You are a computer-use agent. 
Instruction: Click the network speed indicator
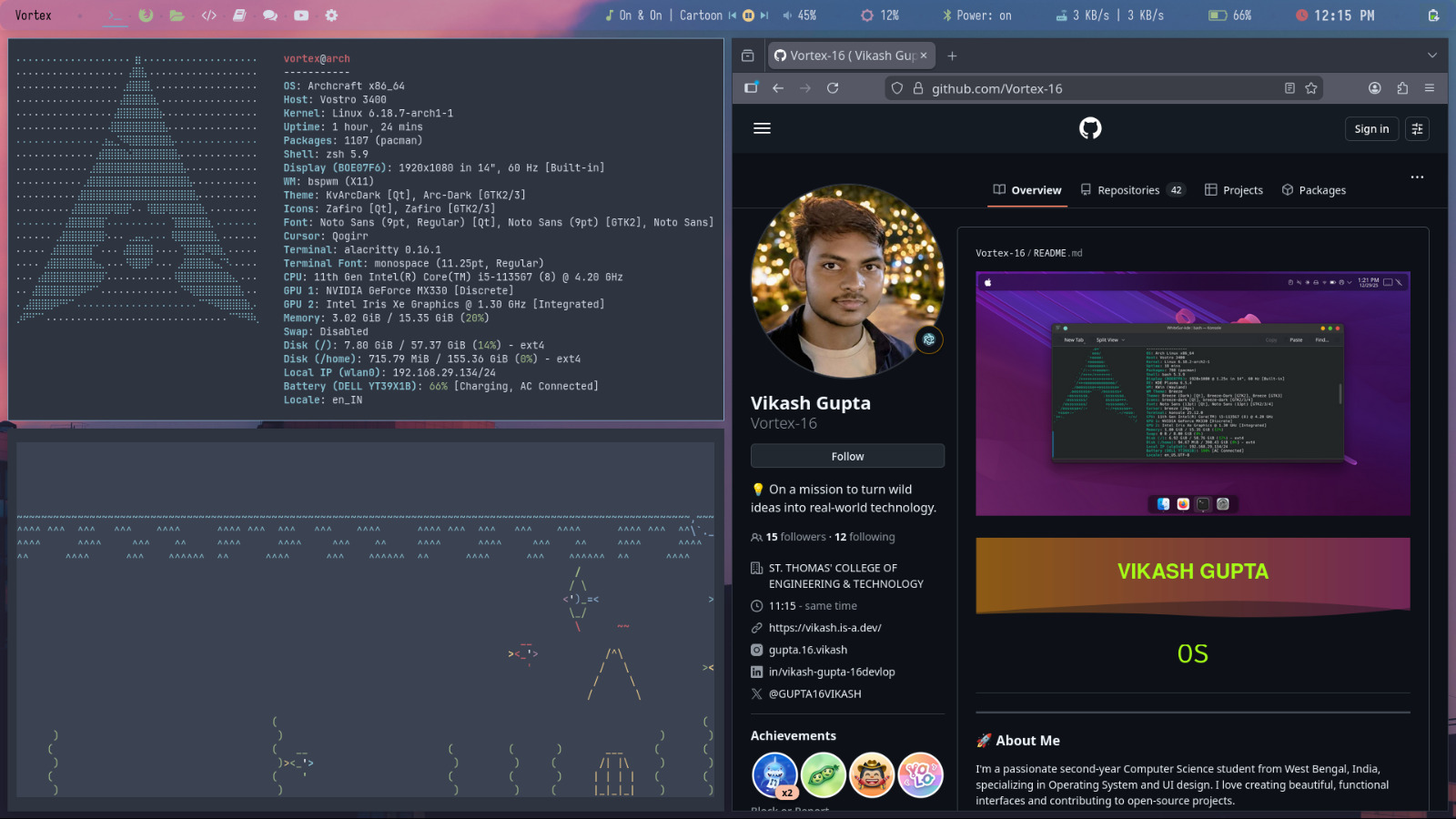(x=1109, y=15)
